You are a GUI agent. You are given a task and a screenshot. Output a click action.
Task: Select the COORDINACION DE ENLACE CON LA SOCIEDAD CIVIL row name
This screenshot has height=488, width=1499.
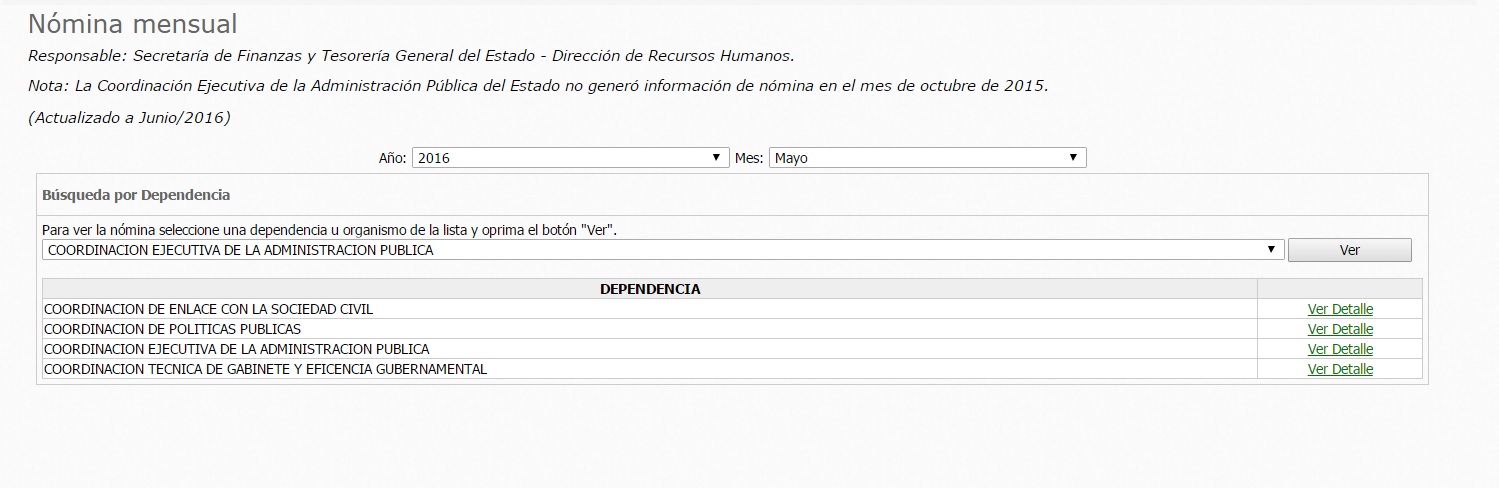coord(208,310)
